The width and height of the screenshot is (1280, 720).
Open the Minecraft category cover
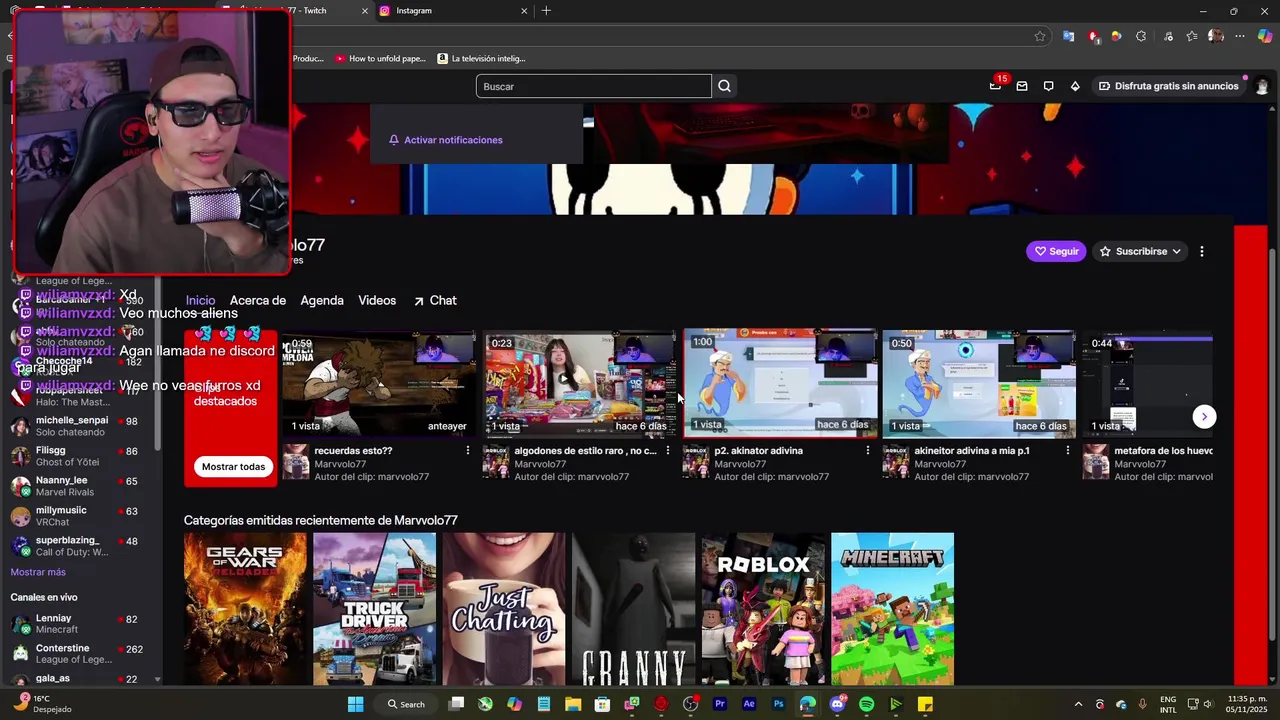(x=892, y=609)
